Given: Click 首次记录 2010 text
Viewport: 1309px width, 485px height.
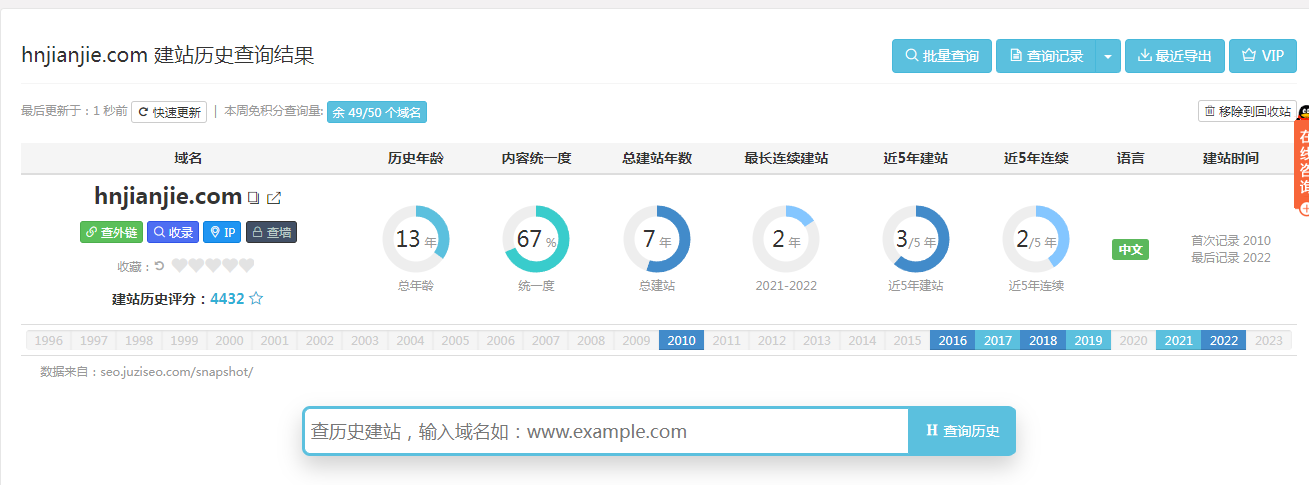Looking at the screenshot, I should 1231,241.
